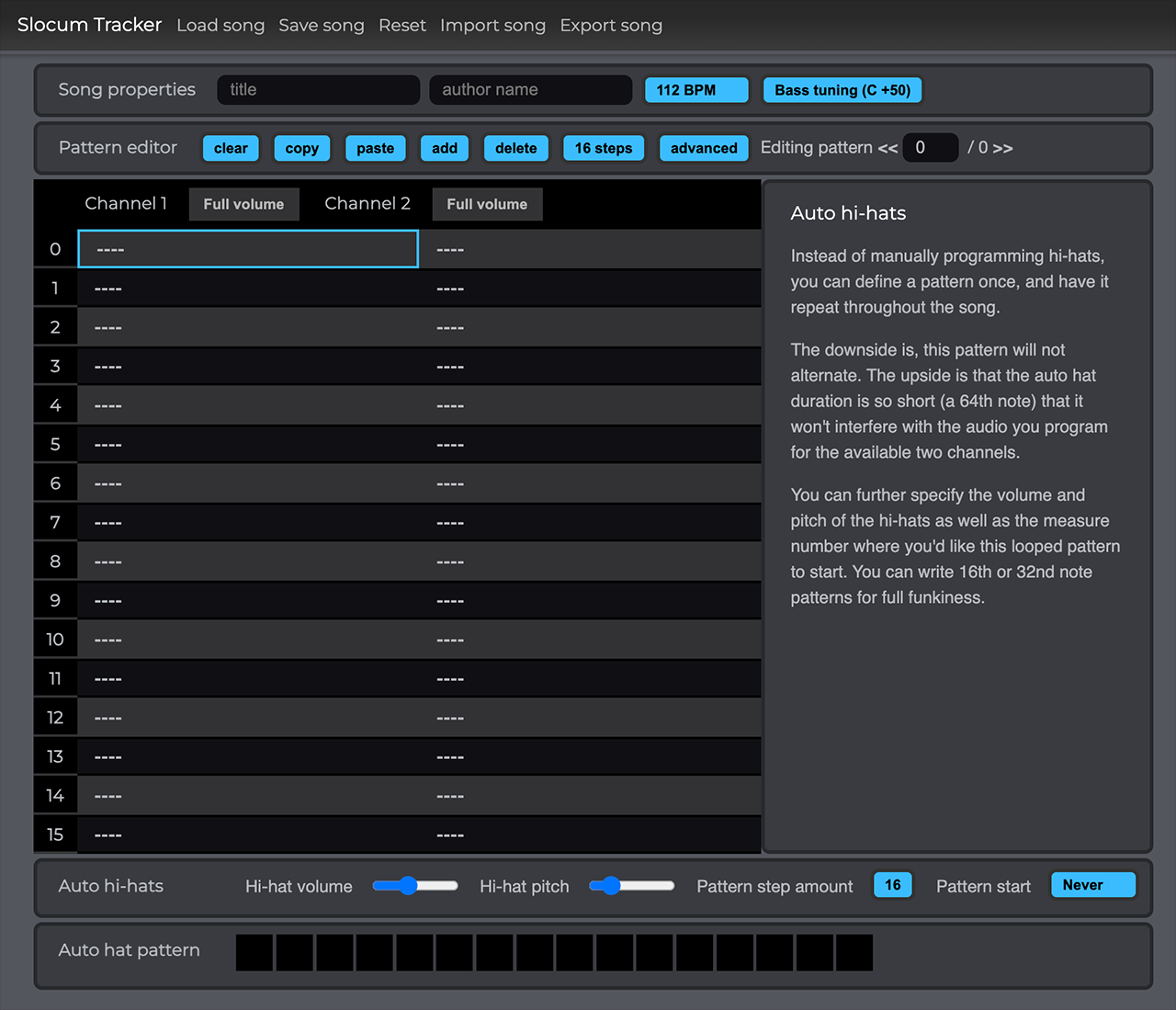Focus the song title field
The width and height of the screenshot is (1176, 1010).
[319, 90]
